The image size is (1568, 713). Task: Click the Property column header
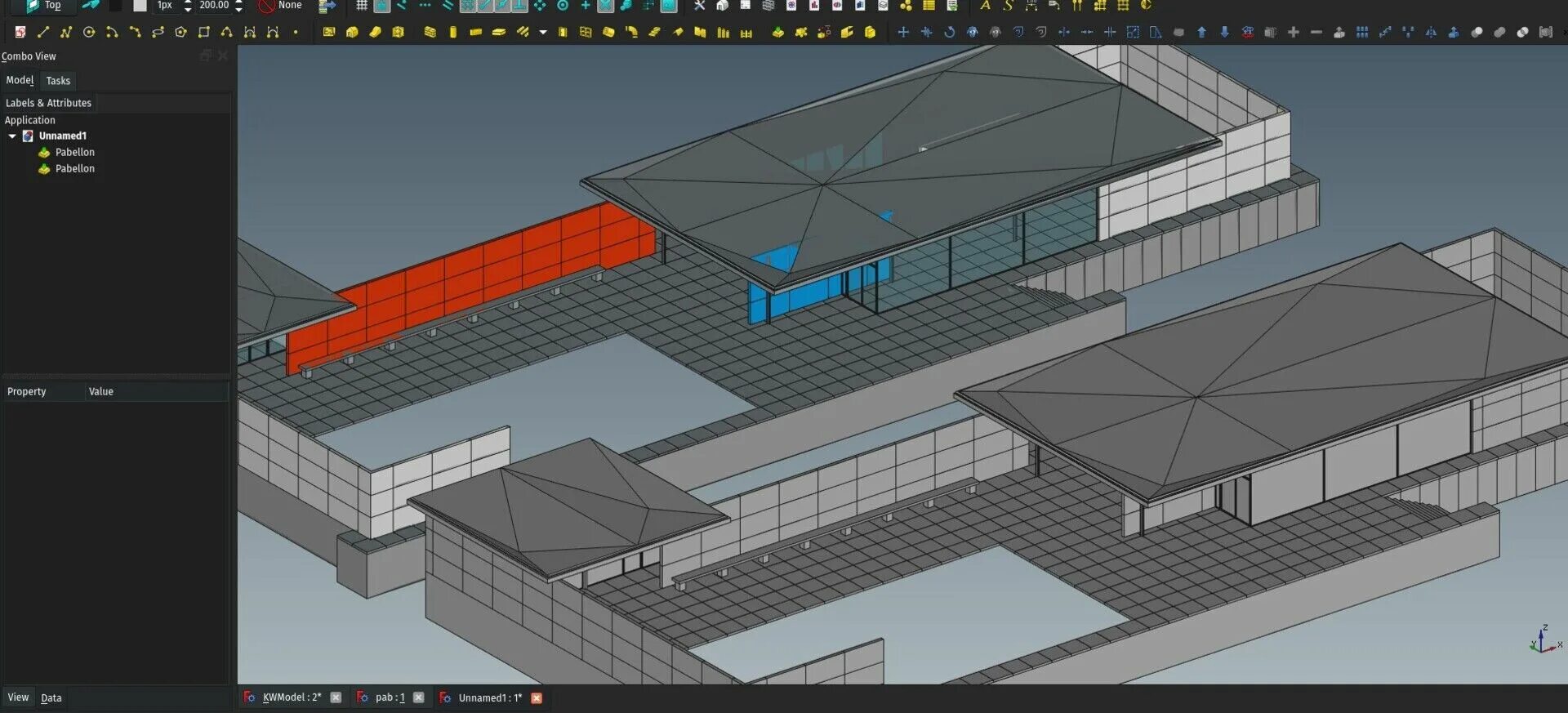point(42,392)
